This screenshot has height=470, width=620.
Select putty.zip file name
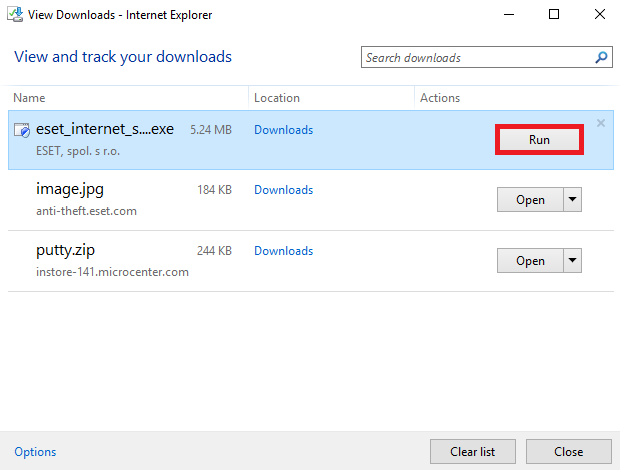click(66, 251)
